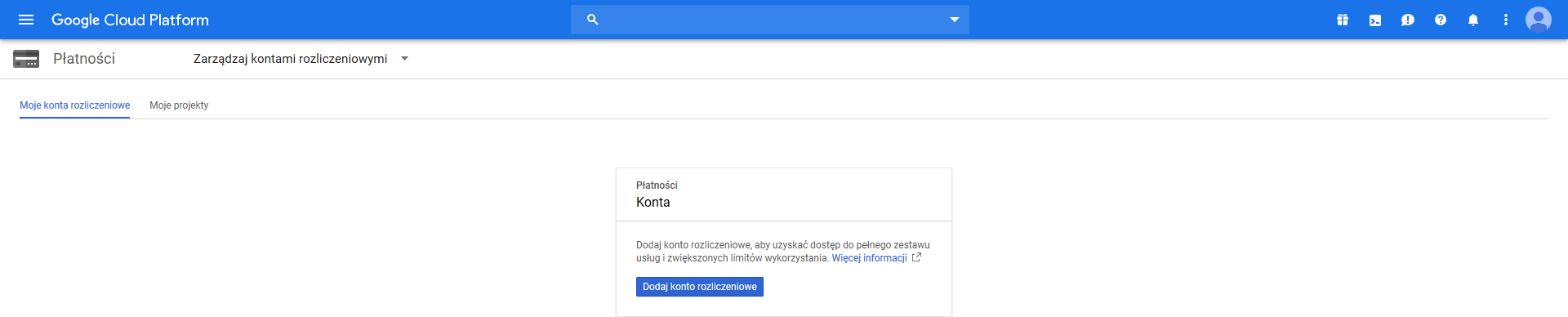Image resolution: width=1568 pixels, height=317 pixels.
Task: Click the Płatności label in the card
Action: [657, 185]
